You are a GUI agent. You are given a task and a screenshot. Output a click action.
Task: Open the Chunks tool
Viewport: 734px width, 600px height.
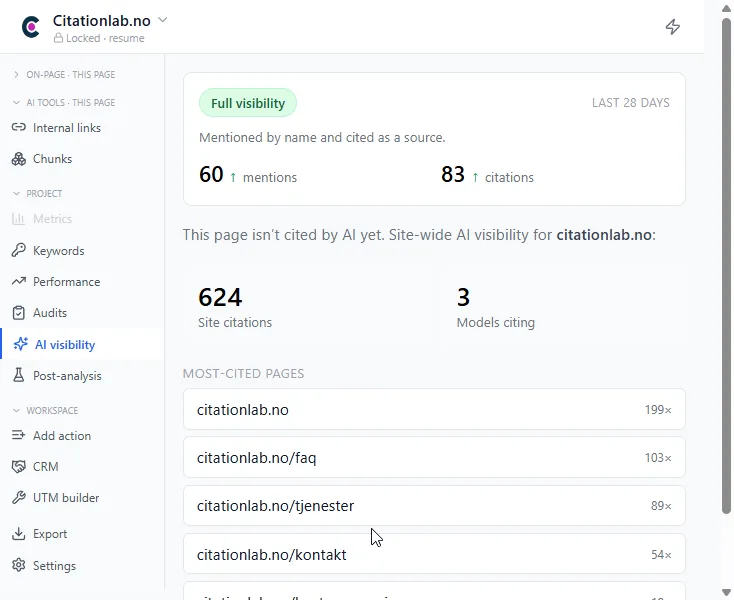[52, 159]
